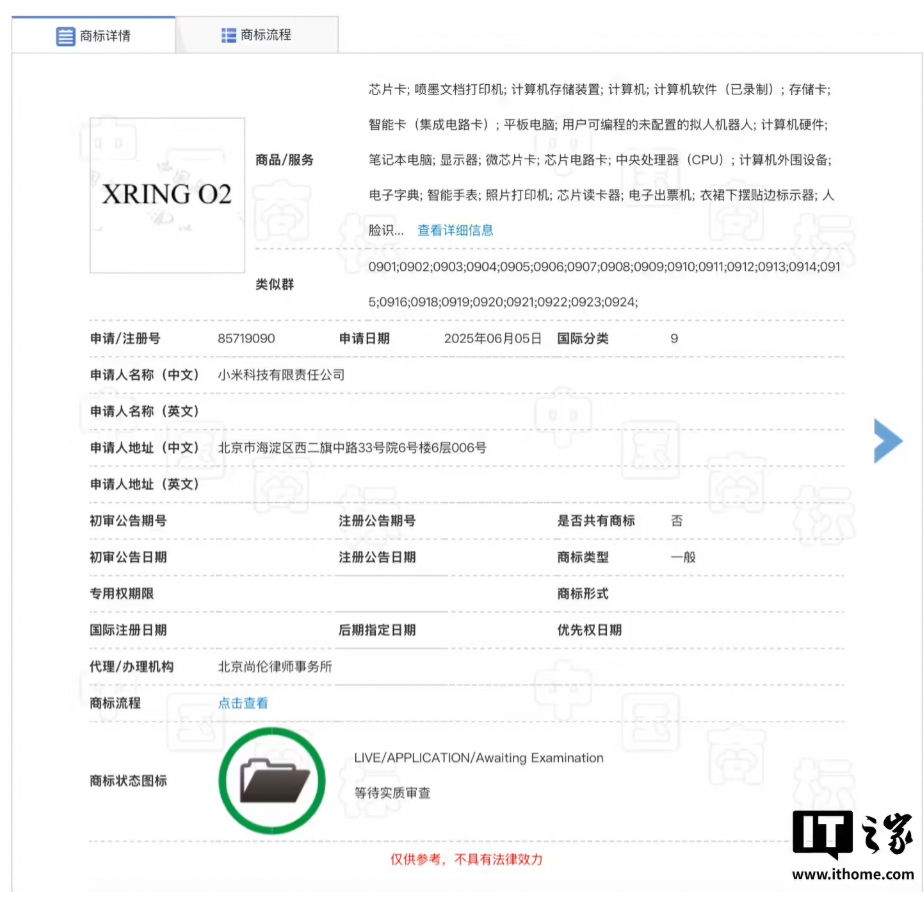Open the 点击查看 trademark process link

point(243,703)
